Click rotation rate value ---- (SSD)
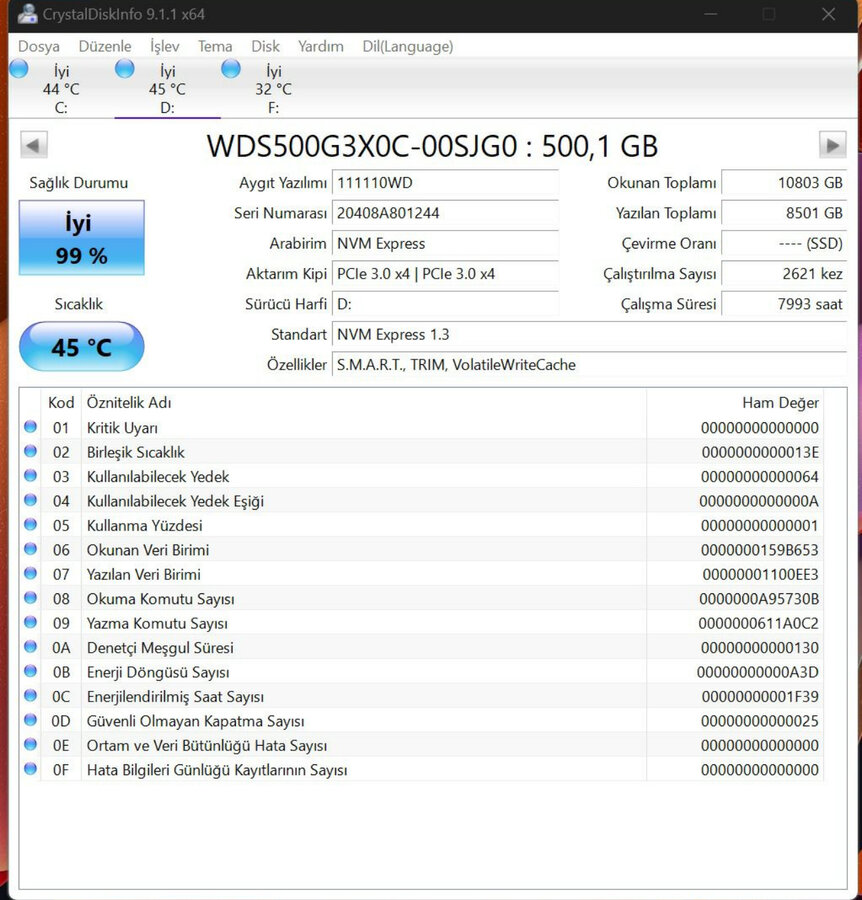The height and width of the screenshot is (900, 862). tap(784, 244)
